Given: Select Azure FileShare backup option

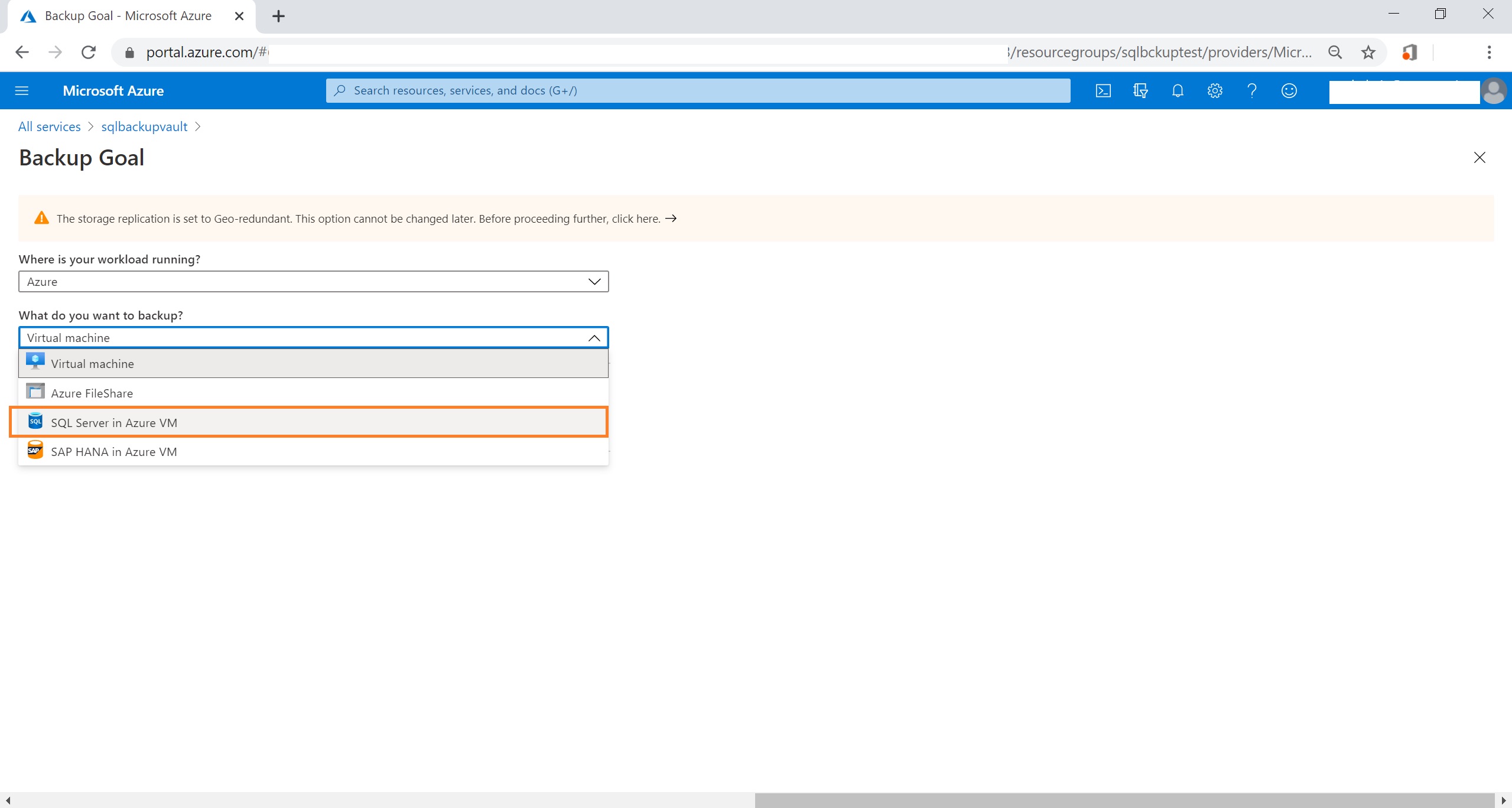Looking at the screenshot, I should [313, 392].
